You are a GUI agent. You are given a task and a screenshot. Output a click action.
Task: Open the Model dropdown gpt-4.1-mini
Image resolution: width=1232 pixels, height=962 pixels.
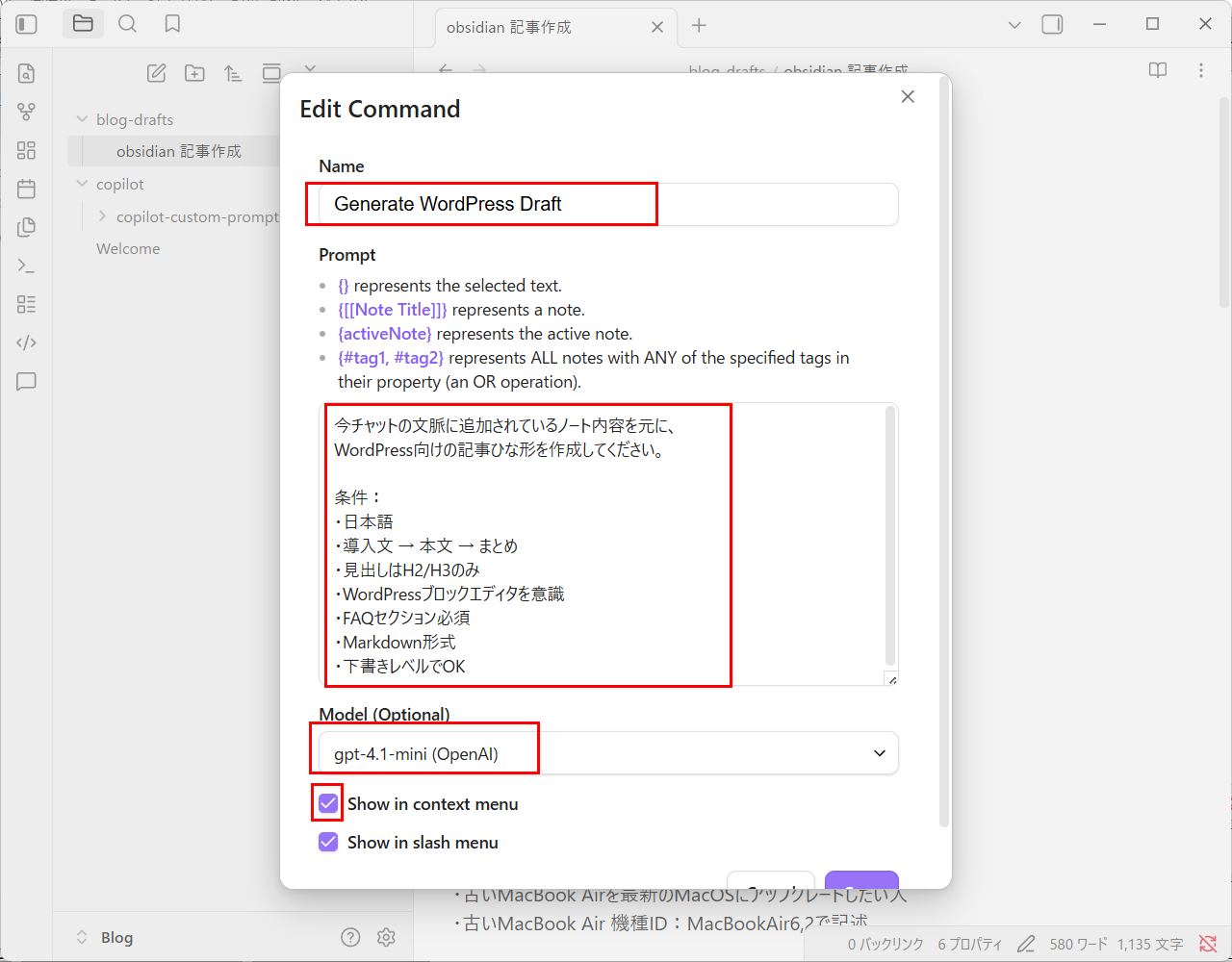click(608, 753)
